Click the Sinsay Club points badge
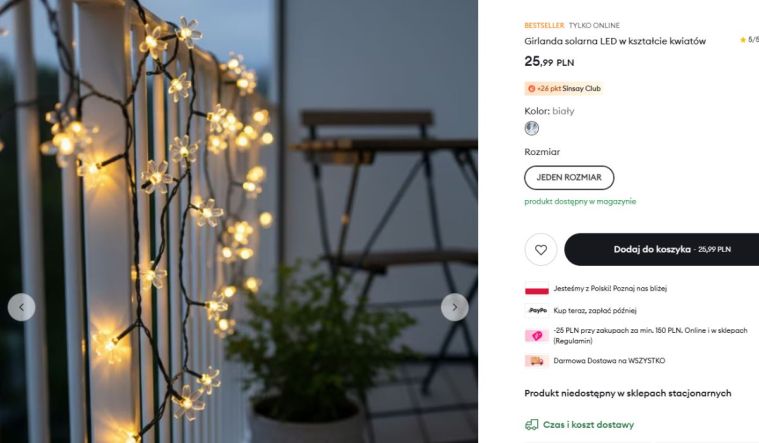This screenshot has width=759, height=443. click(564, 89)
